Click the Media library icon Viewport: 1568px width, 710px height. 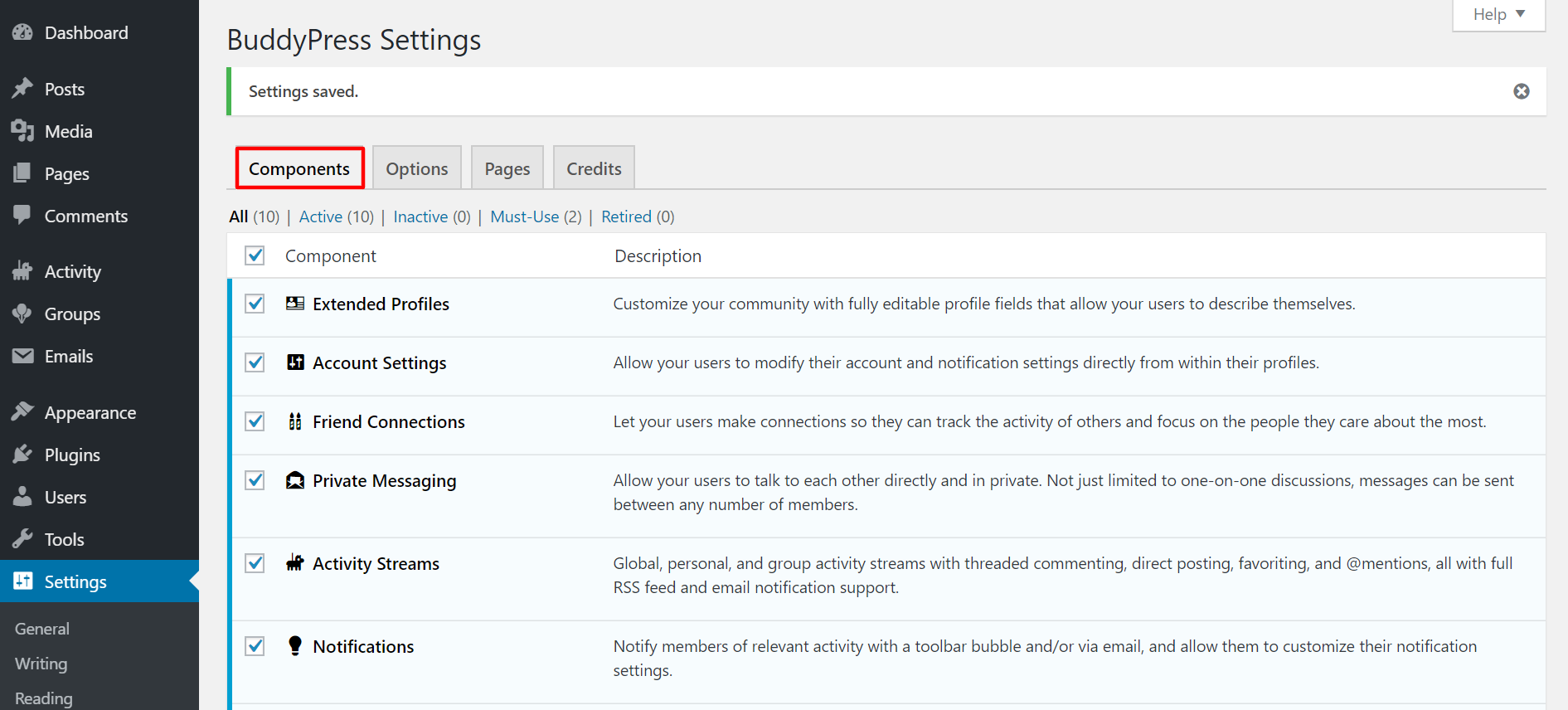pos(22,131)
